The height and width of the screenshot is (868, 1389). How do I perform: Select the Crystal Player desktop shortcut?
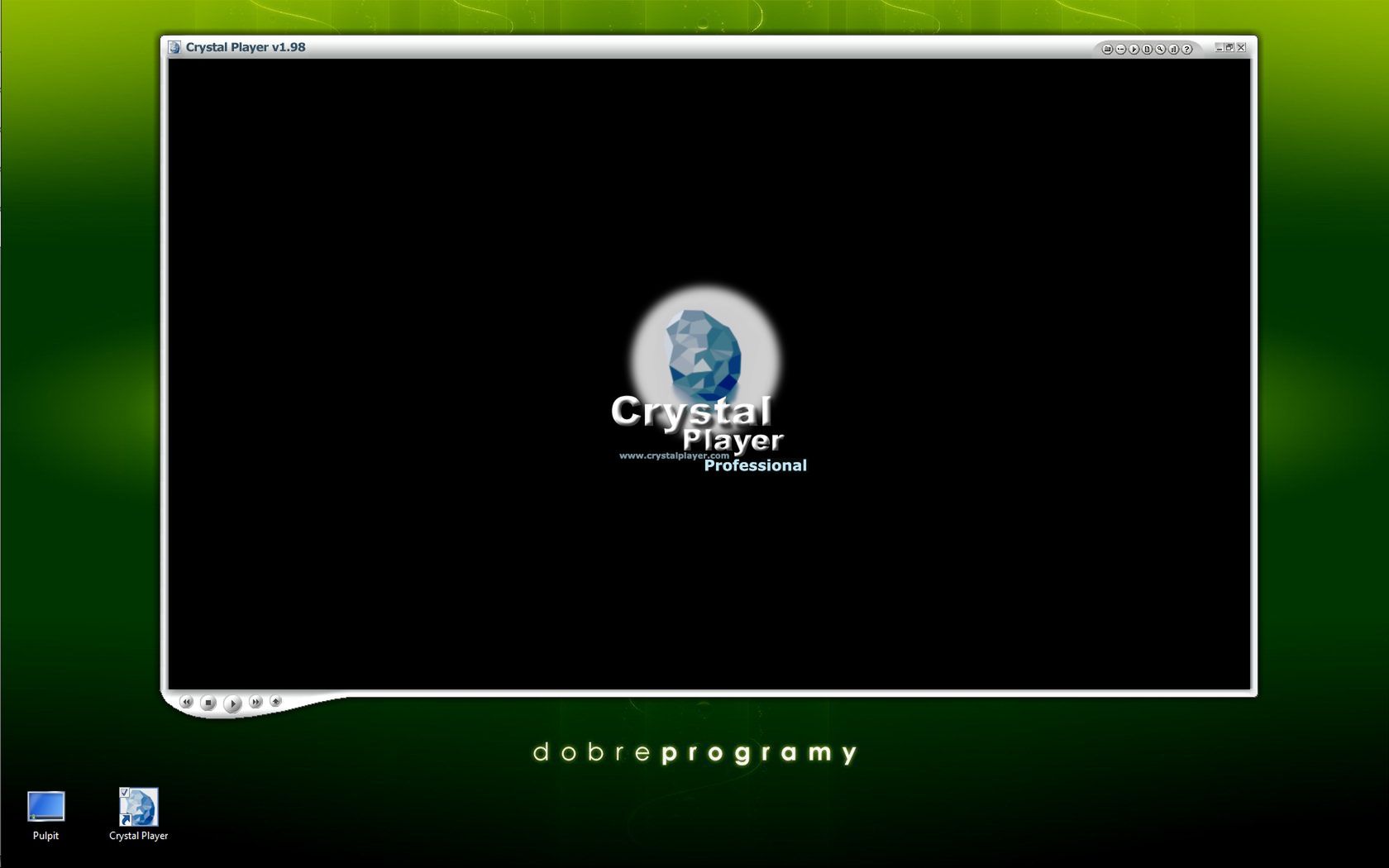tap(138, 815)
